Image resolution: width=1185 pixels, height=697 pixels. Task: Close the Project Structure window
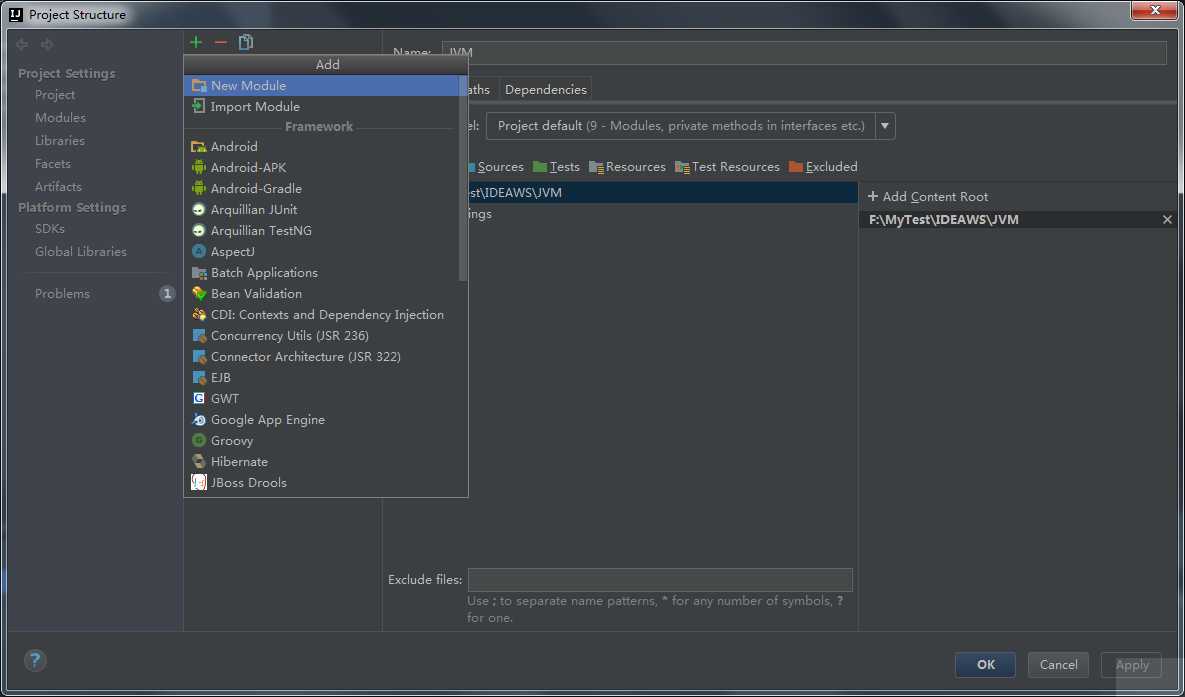[x=1155, y=10]
